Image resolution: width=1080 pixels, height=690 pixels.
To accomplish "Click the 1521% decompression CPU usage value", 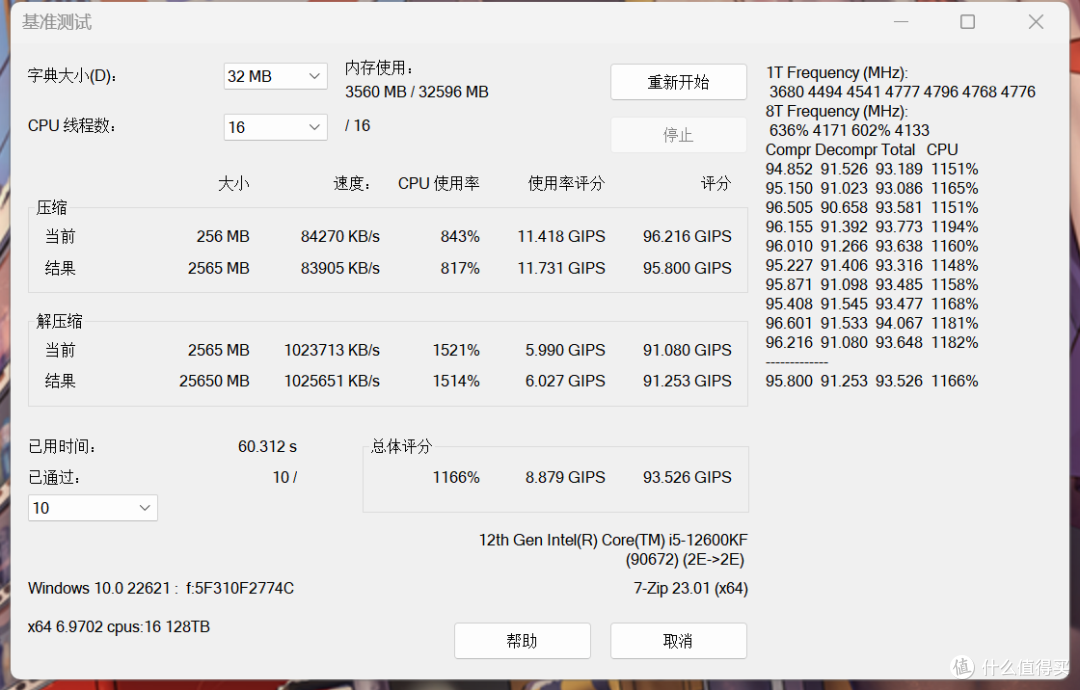I will pyautogui.click(x=456, y=350).
